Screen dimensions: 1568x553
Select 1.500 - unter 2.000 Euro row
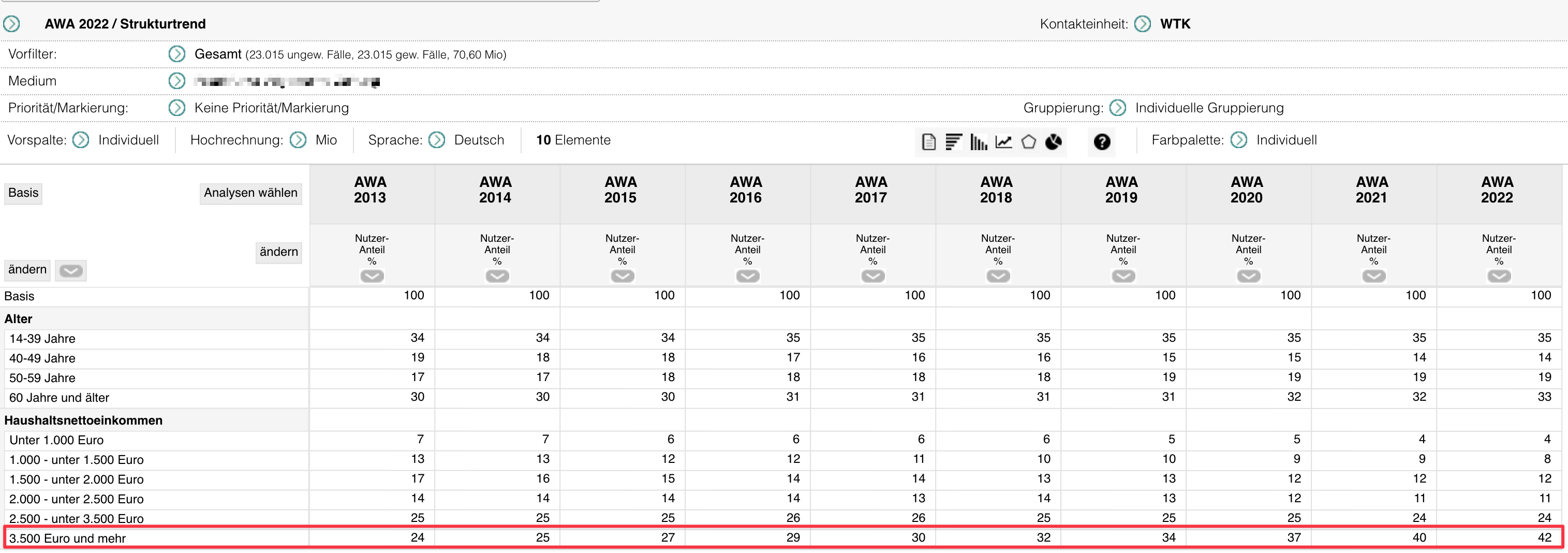click(x=76, y=479)
